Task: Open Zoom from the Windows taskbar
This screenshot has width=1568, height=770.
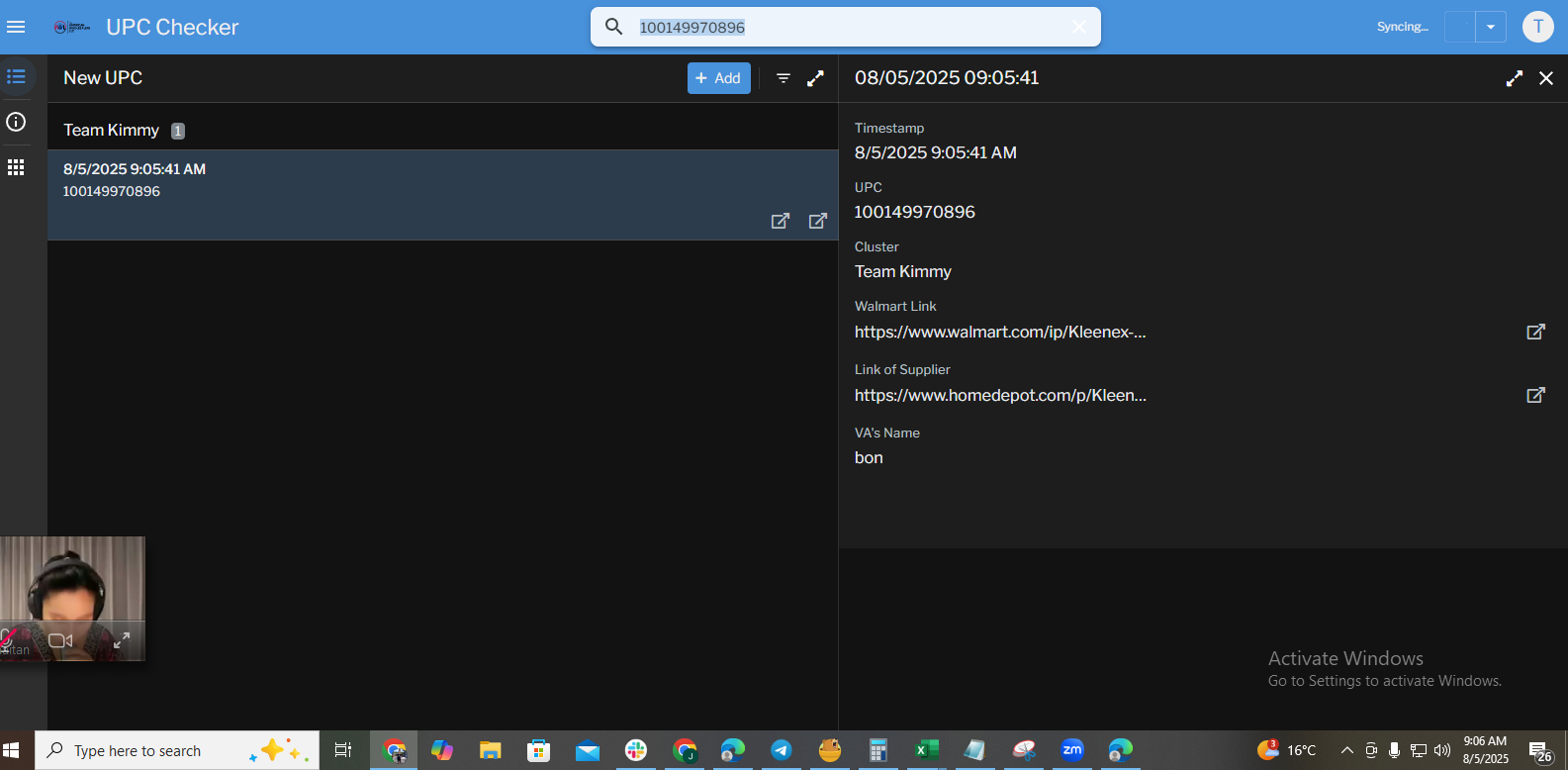Action: tap(1071, 750)
